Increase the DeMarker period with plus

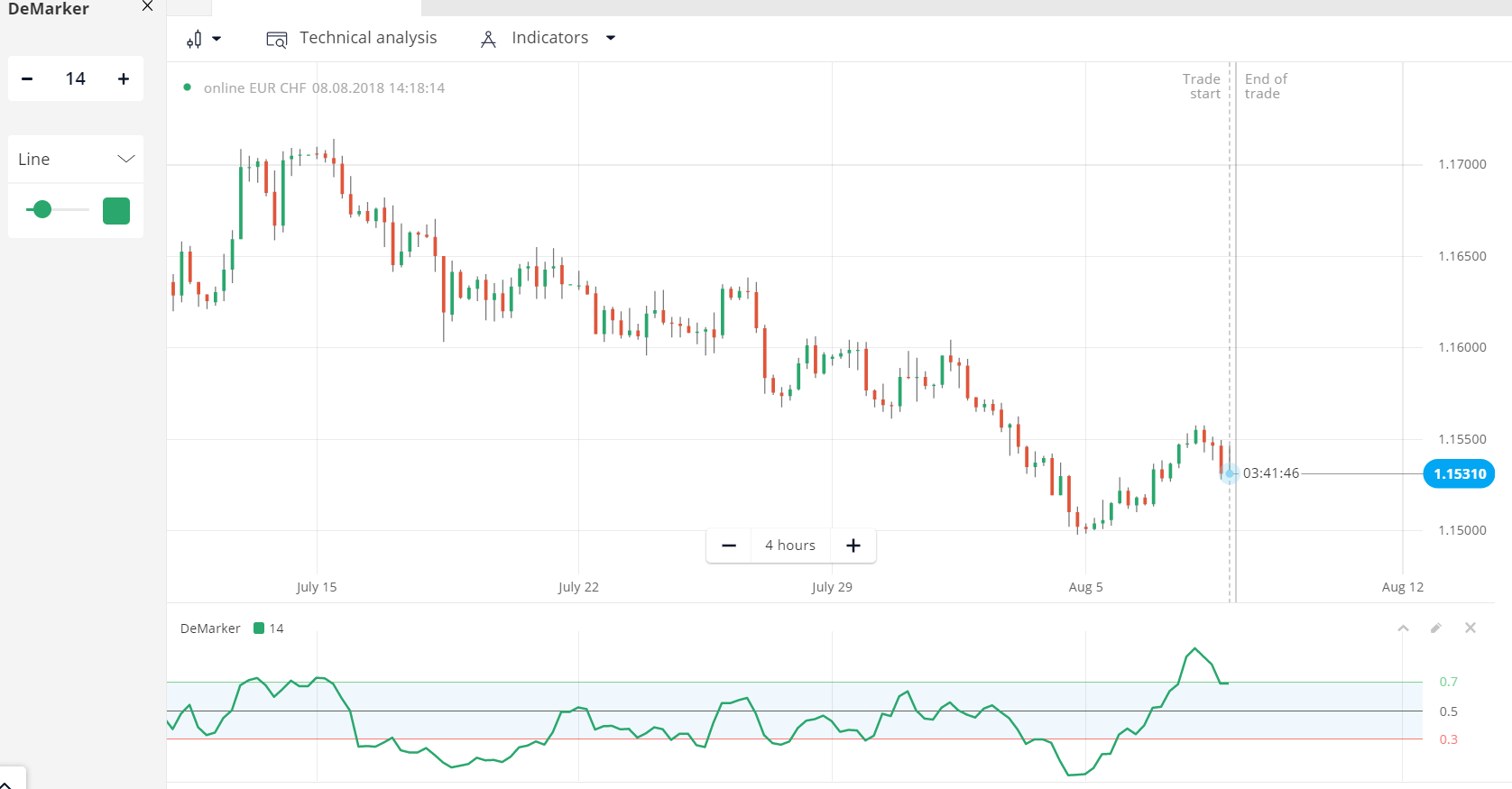[124, 79]
